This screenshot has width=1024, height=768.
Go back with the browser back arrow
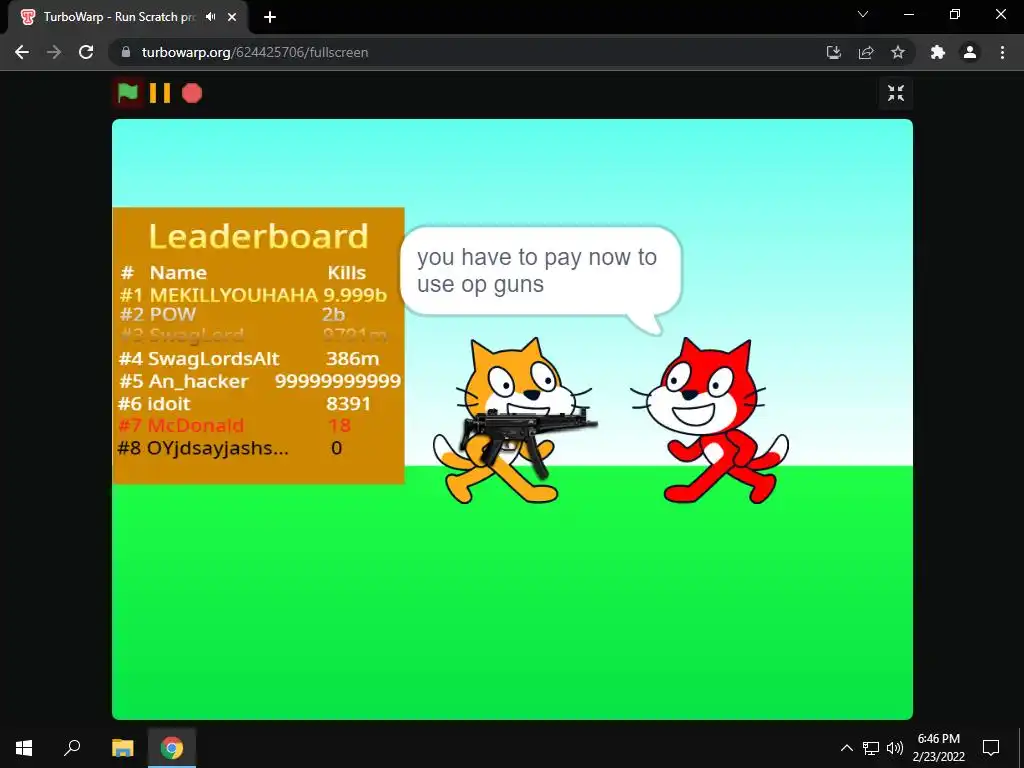point(22,52)
